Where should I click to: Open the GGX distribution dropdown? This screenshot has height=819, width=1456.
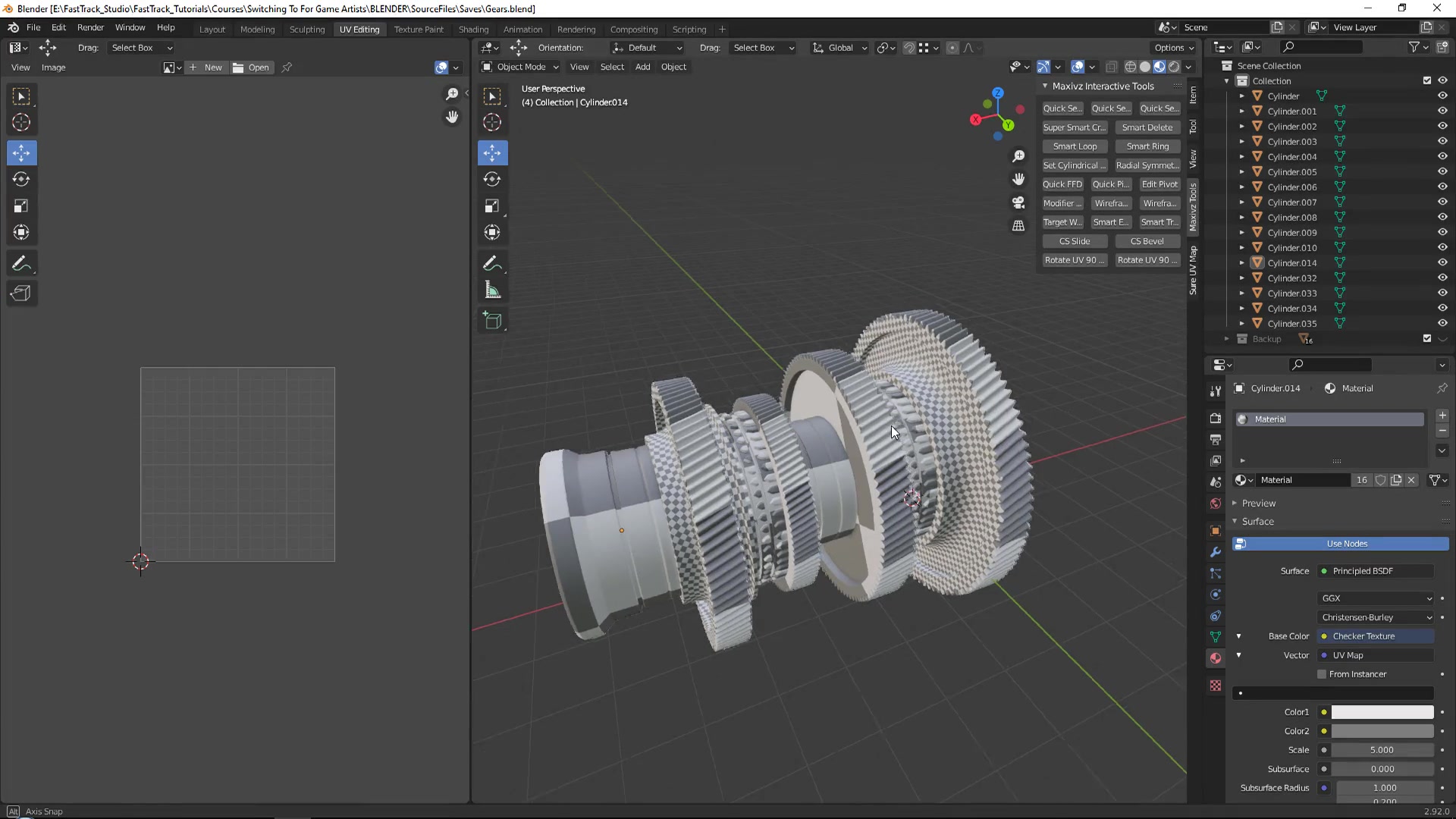click(1376, 598)
